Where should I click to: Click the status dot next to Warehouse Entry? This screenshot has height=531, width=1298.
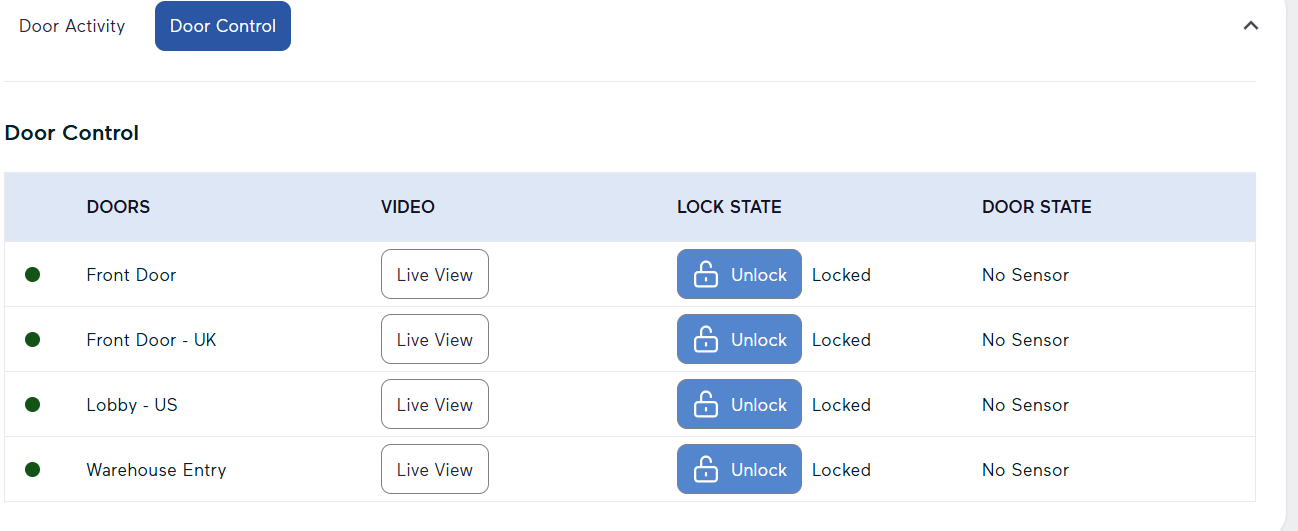32,469
